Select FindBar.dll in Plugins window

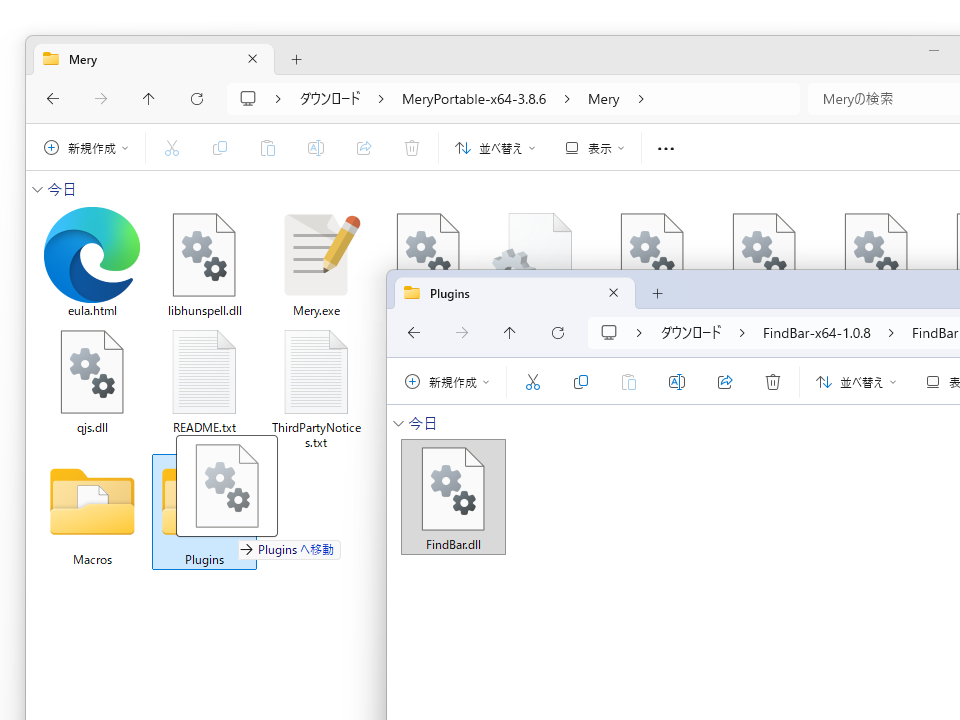click(x=453, y=497)
